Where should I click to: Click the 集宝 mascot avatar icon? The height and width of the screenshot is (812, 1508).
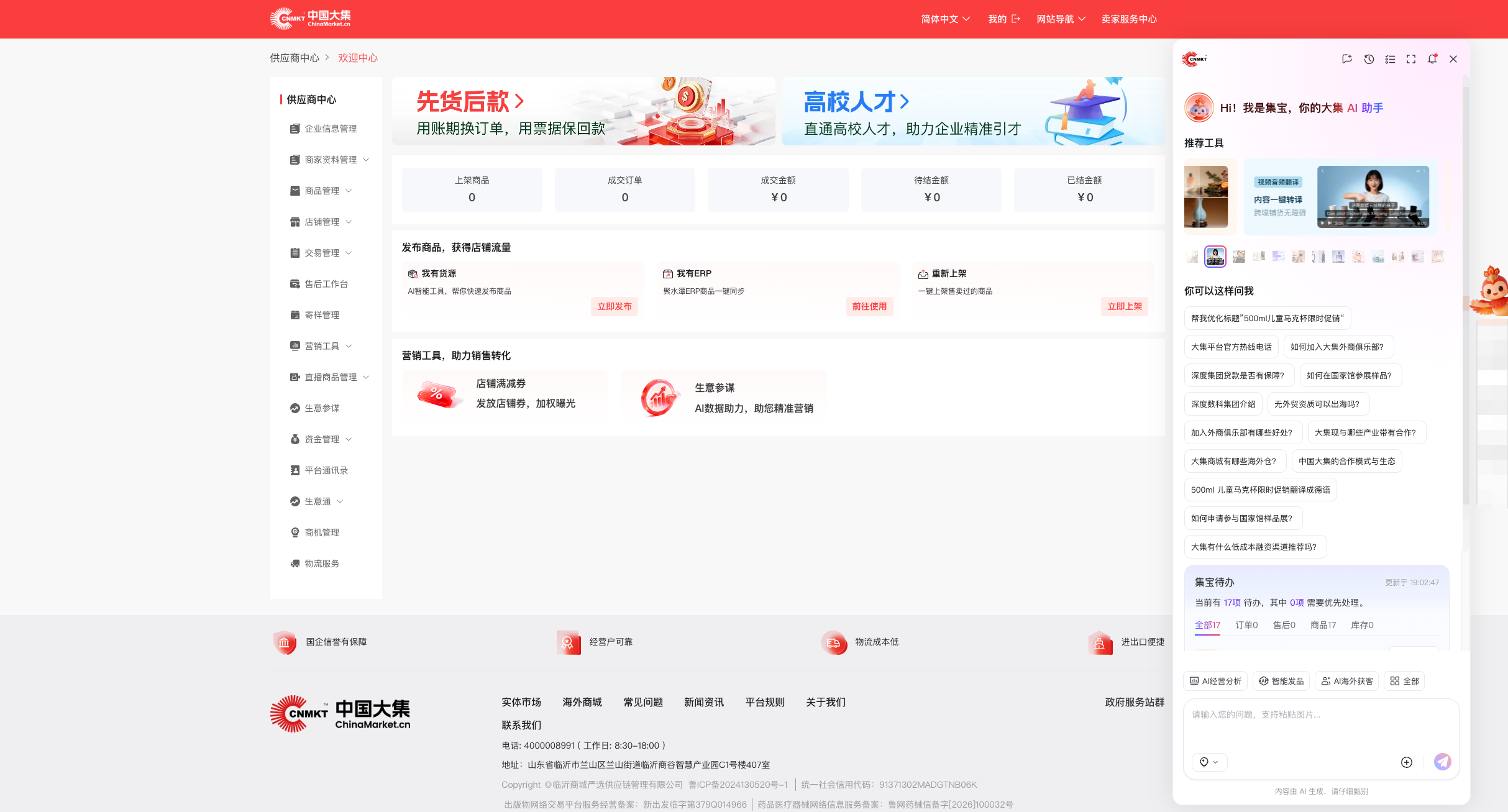(x=1199, y=107)
